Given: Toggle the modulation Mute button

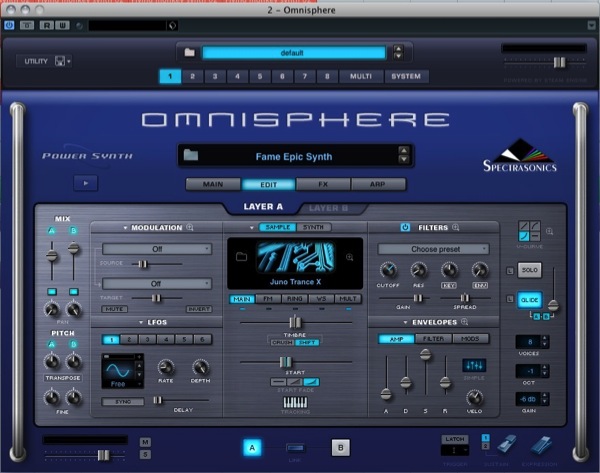Looking at the screenshot, I should [114, 309].
